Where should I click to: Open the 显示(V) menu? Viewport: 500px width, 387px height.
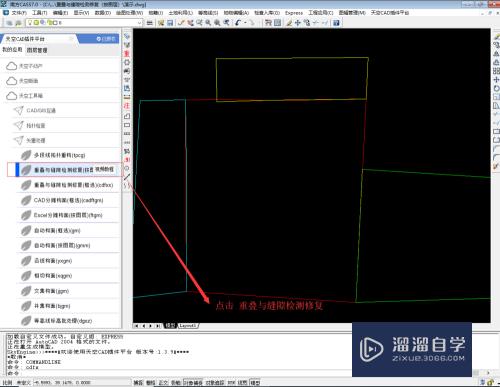tap(81, 13)
